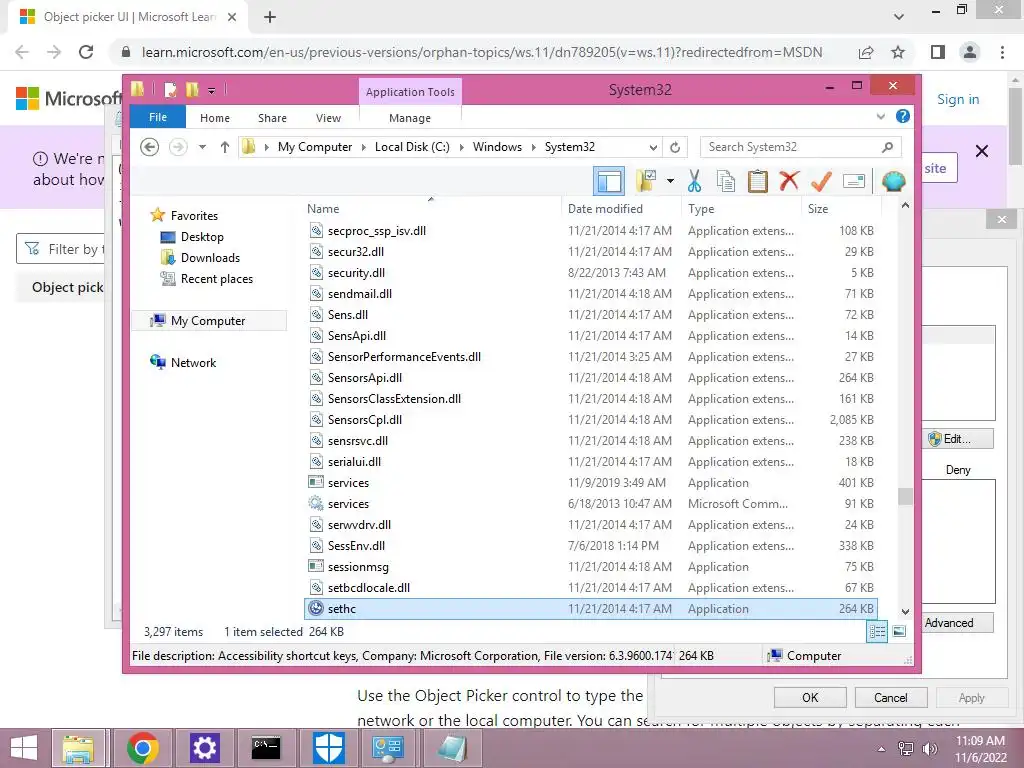Click the quick access properties icon
Viewport: 1024px width, 768px height.
tap(170, 89)
